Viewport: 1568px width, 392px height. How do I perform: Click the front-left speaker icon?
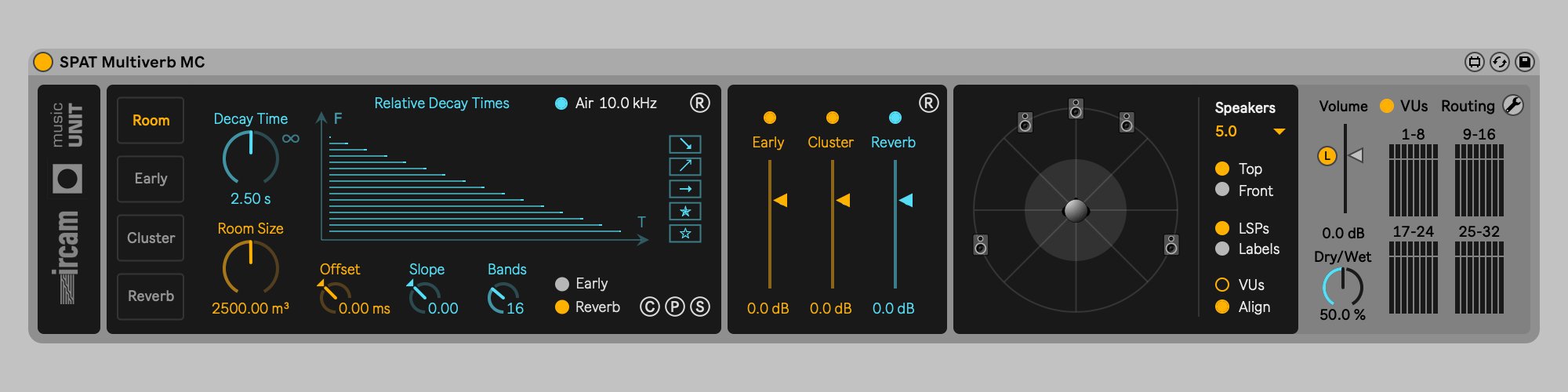[x=1025, y=122]
